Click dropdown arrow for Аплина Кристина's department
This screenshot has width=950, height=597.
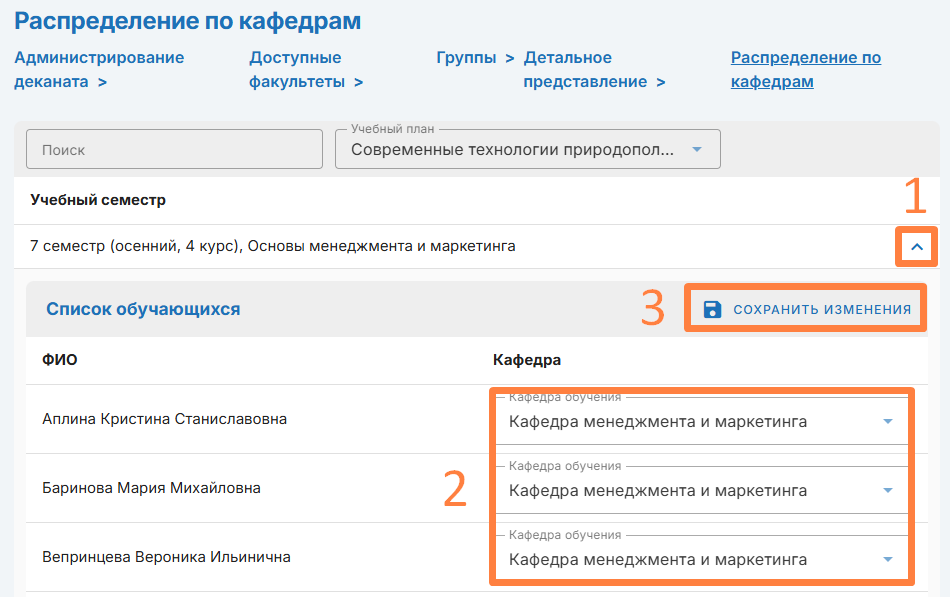[887, 422]
